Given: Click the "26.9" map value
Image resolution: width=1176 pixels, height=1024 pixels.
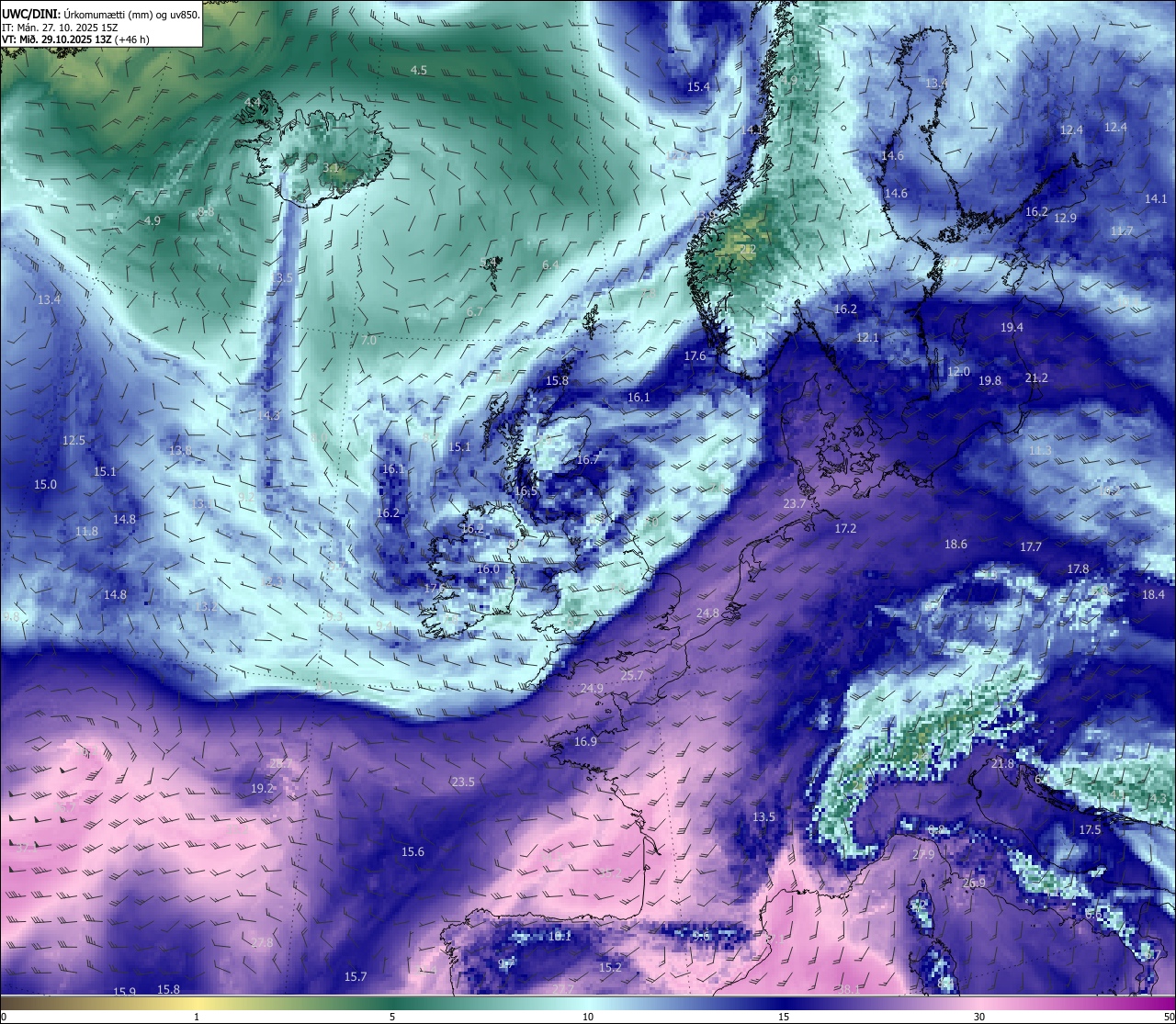Looking at the screenshot, I should [x=974, y=883].
